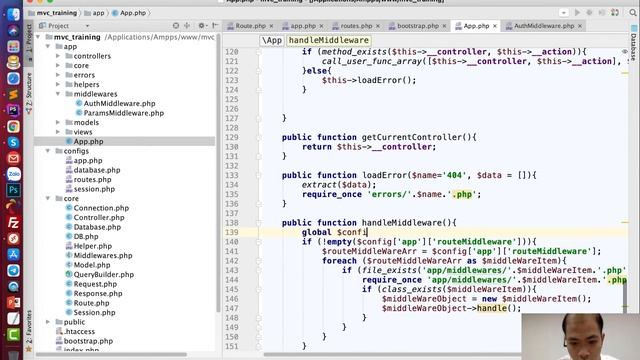This screenshot has width=640, height=360.
Task: Open the App Store from the dock
Action: pos(13,255)
